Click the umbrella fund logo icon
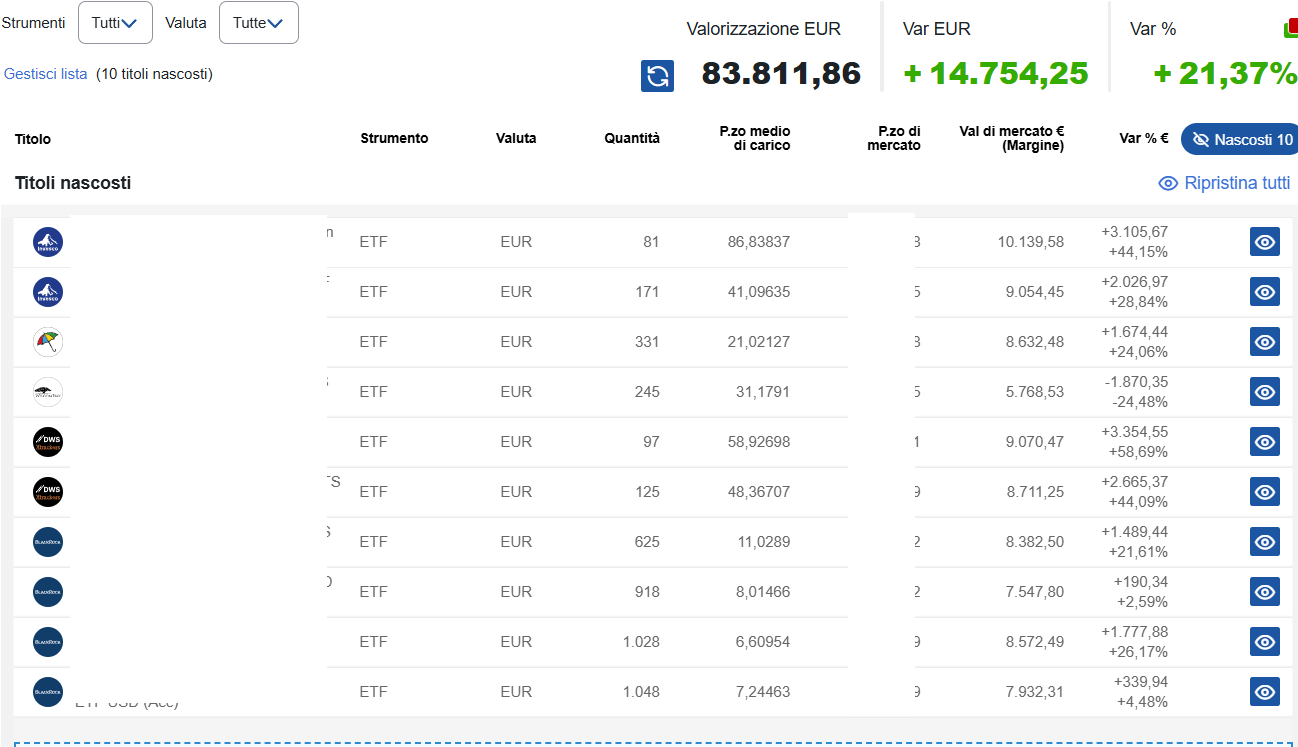The image size is (1298, 747). pyautogui.click(x=48, y=342)
